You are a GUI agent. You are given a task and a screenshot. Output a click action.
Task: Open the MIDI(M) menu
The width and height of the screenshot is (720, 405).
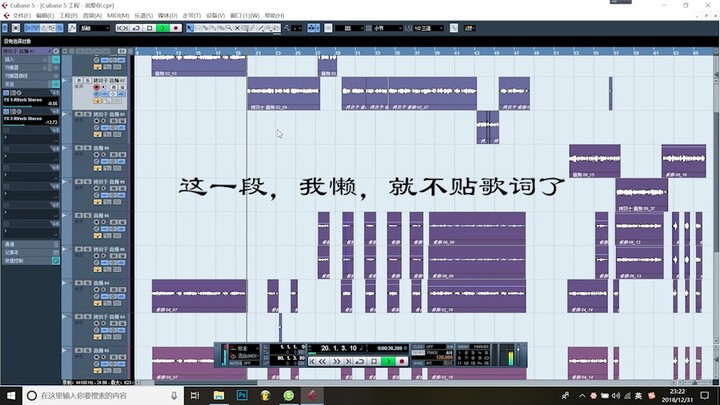pos(118,16)
